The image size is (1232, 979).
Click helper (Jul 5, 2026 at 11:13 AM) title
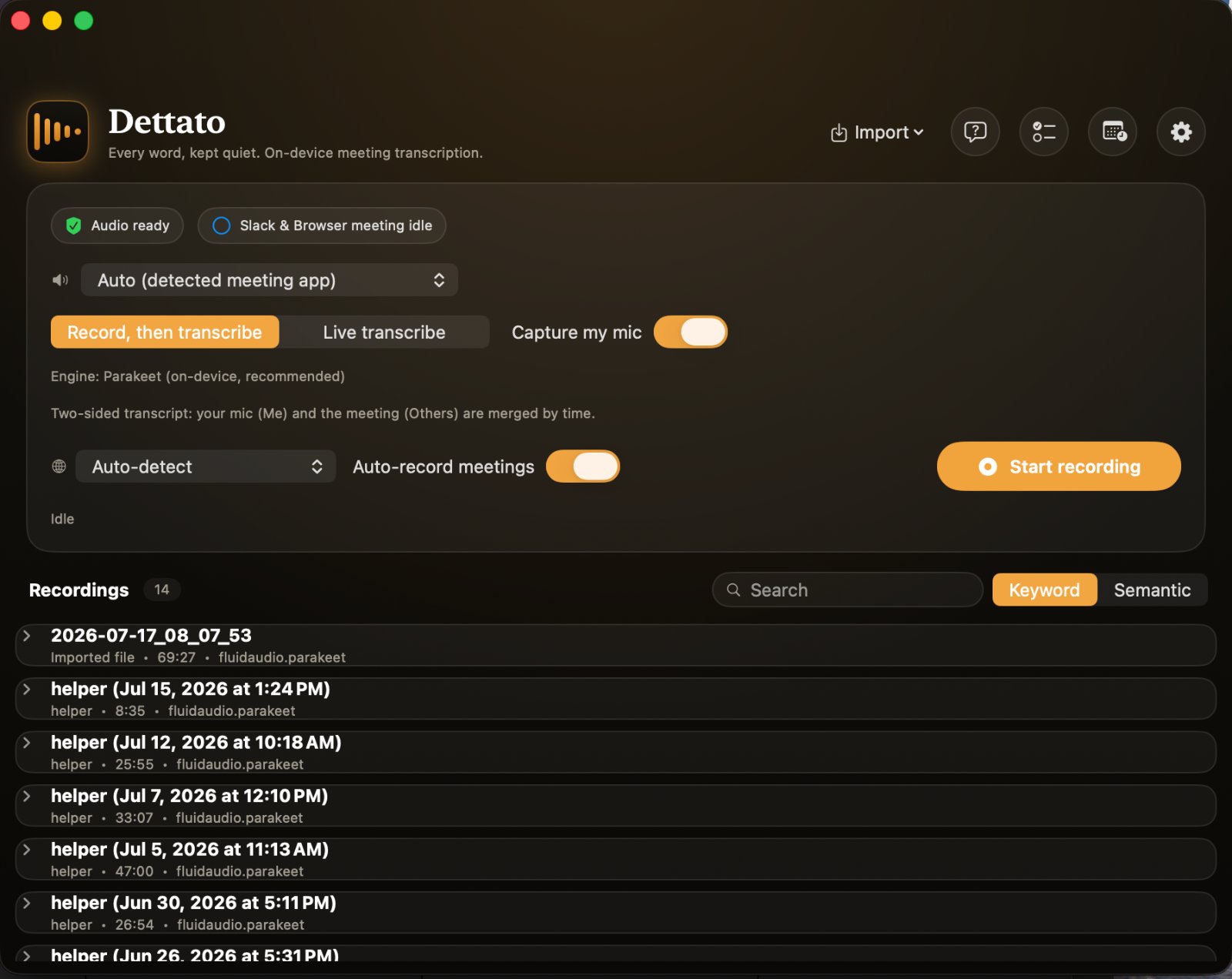[189, 850]
